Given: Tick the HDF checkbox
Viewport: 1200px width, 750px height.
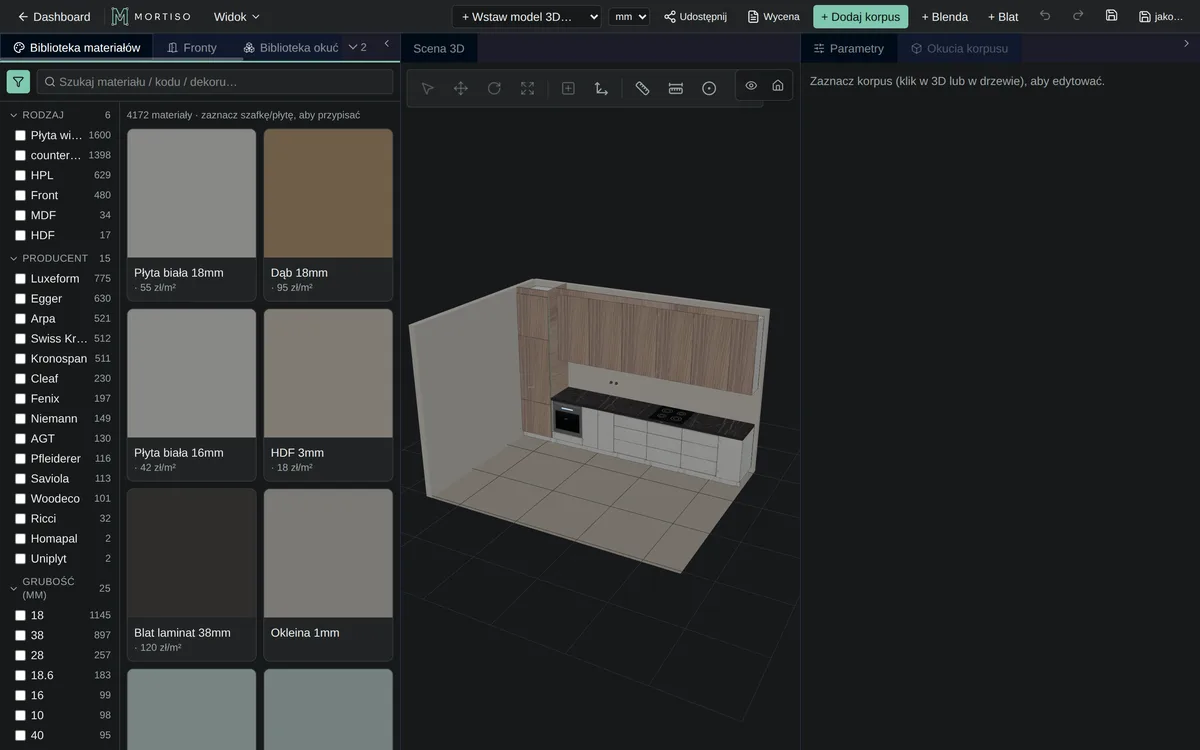Looking at the screenshot, I should coord(20,235).
